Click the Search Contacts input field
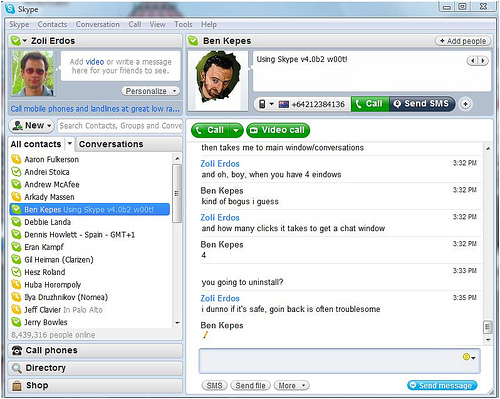 pos(120,126)
